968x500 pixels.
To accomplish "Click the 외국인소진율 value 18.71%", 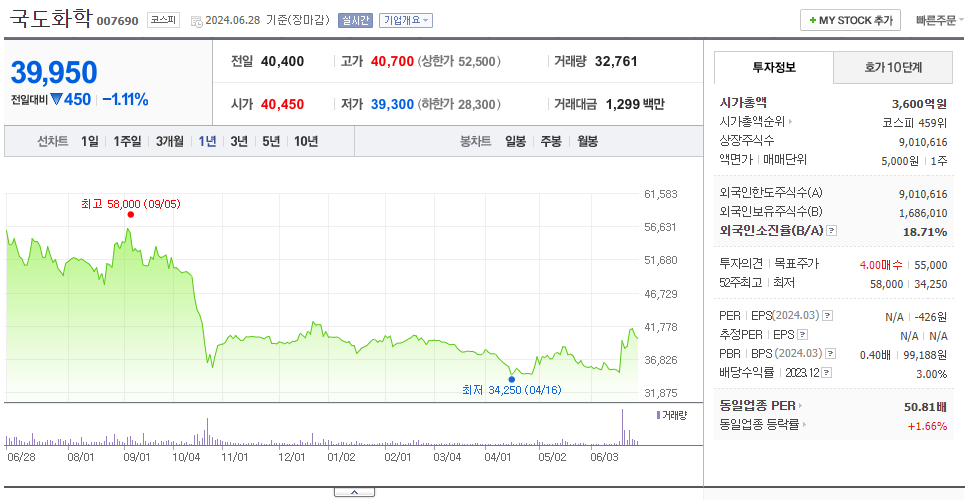I will pos(926,232).
